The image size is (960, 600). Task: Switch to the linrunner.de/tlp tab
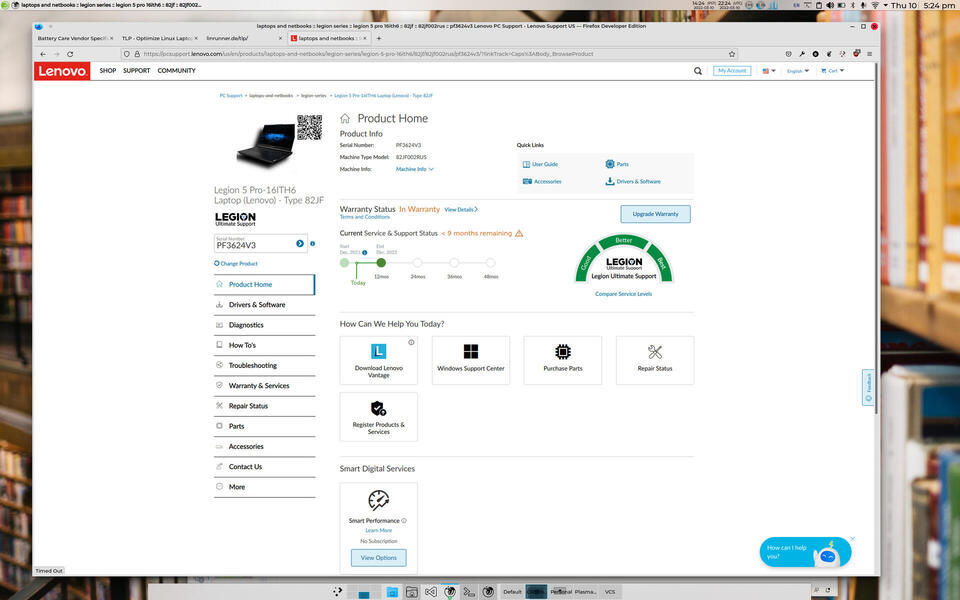(x=244, y=38)
